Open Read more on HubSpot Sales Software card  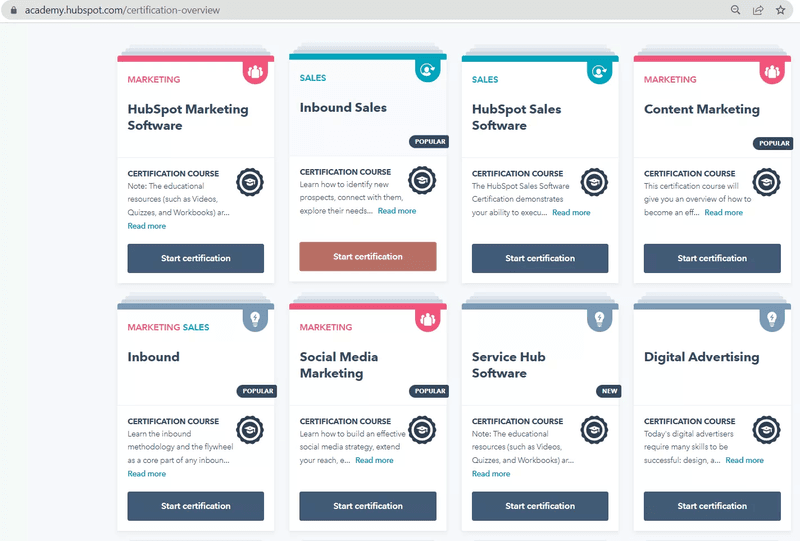click(x=571, y=213)
